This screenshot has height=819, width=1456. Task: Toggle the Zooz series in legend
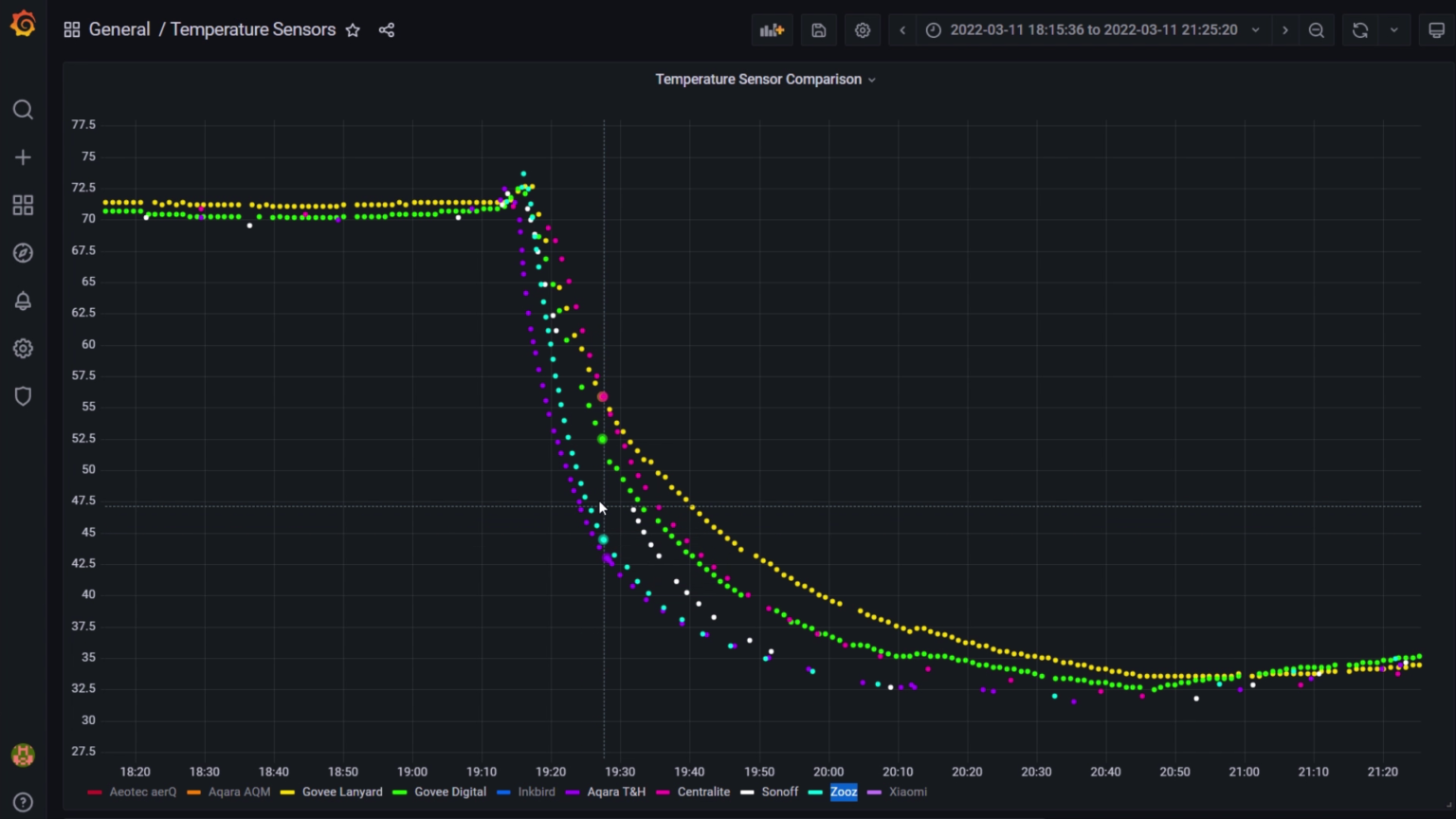[844, 792]
